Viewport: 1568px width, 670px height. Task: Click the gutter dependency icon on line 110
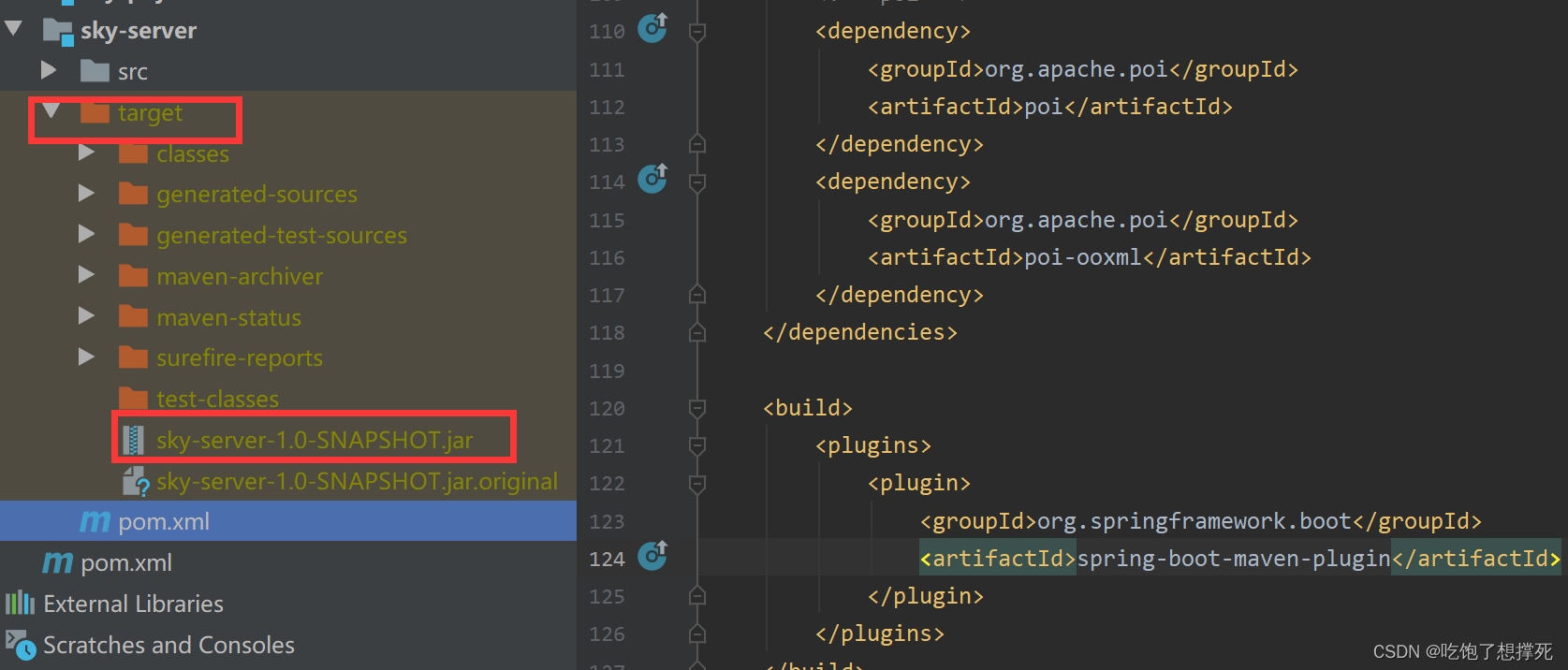pos(652,28)
